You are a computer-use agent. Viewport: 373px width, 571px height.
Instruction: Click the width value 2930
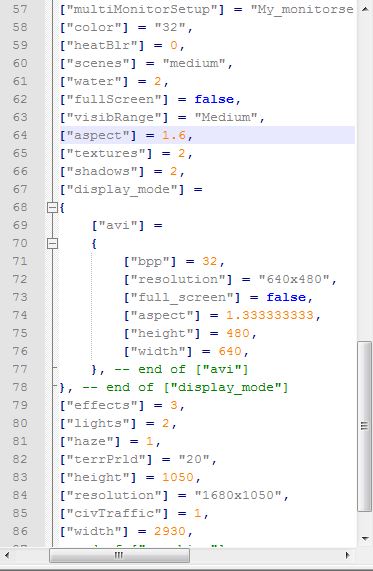pyautogui.click(x=170, y=531)
